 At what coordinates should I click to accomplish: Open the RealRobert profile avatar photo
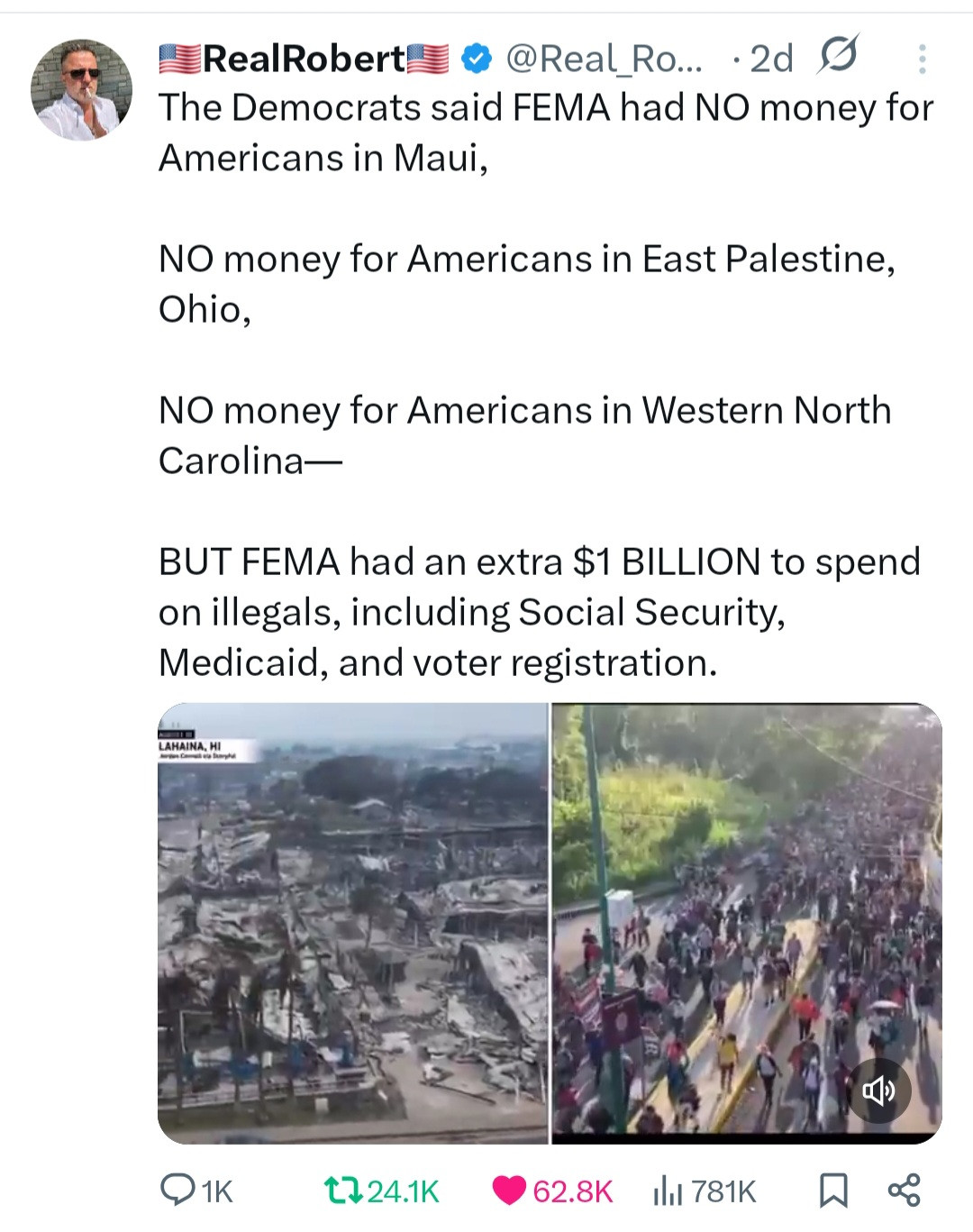[x=81, y=89]
